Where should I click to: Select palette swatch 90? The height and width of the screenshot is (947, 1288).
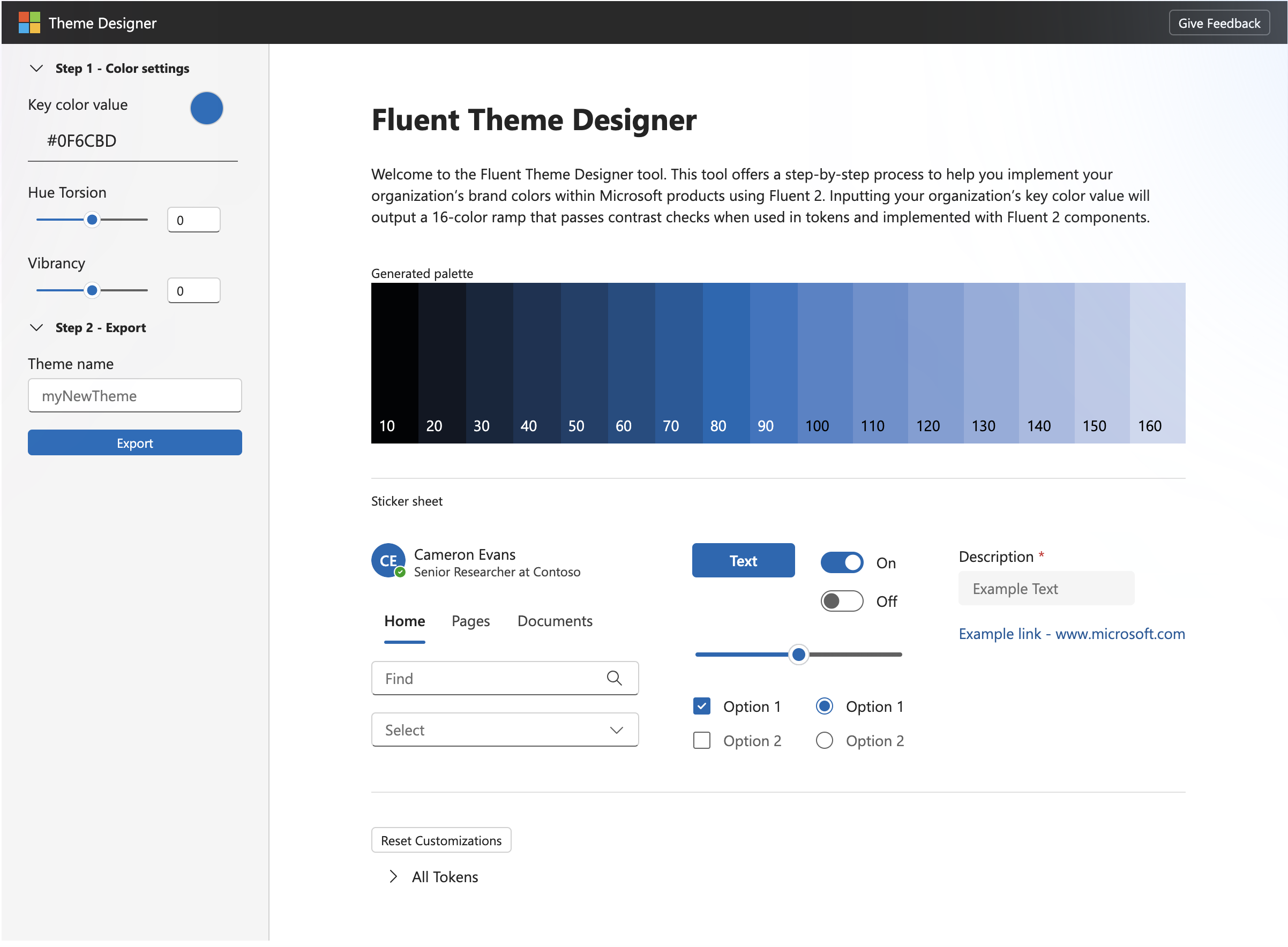click(x=774, y=363)
